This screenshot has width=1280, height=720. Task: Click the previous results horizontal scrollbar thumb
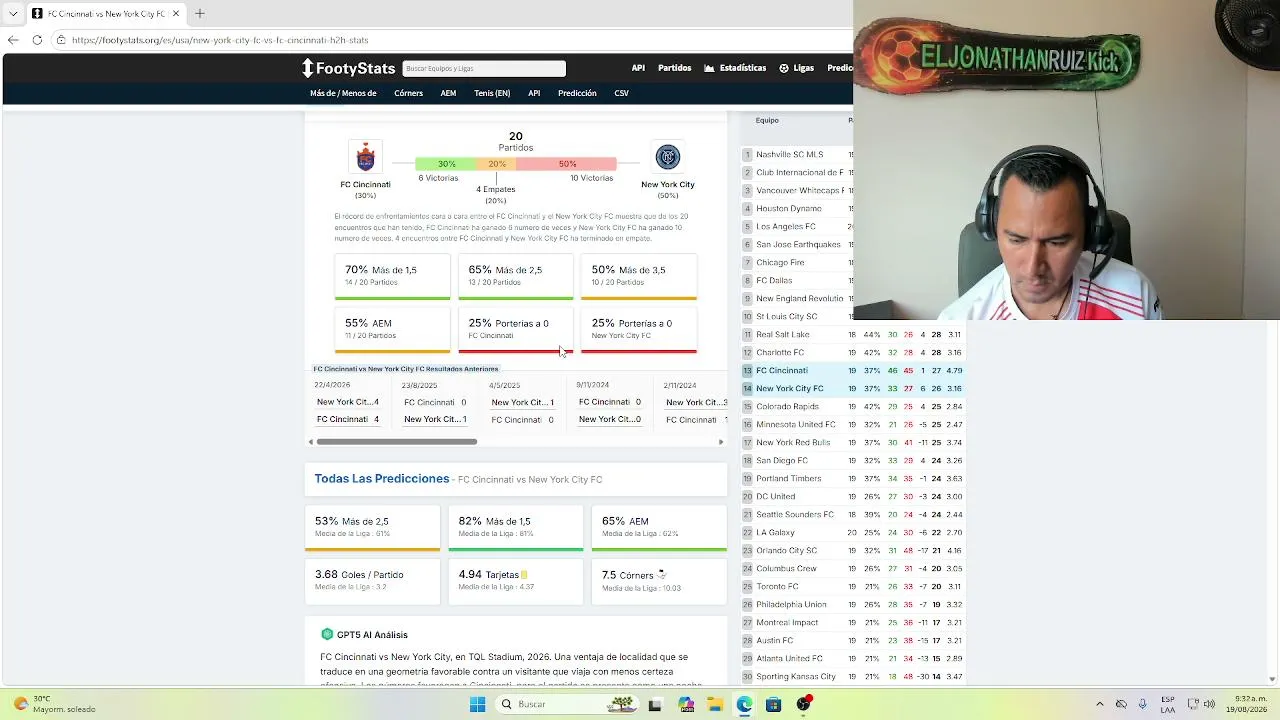coord(397,442)
